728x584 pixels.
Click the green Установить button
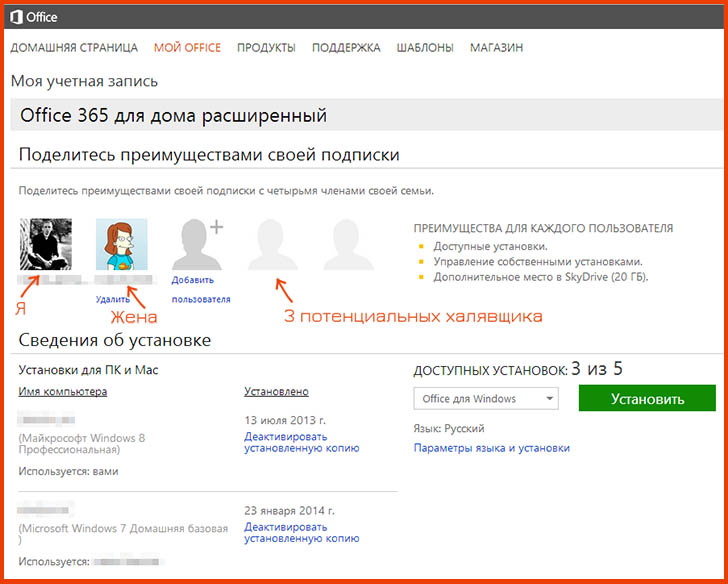pos(647,398)
